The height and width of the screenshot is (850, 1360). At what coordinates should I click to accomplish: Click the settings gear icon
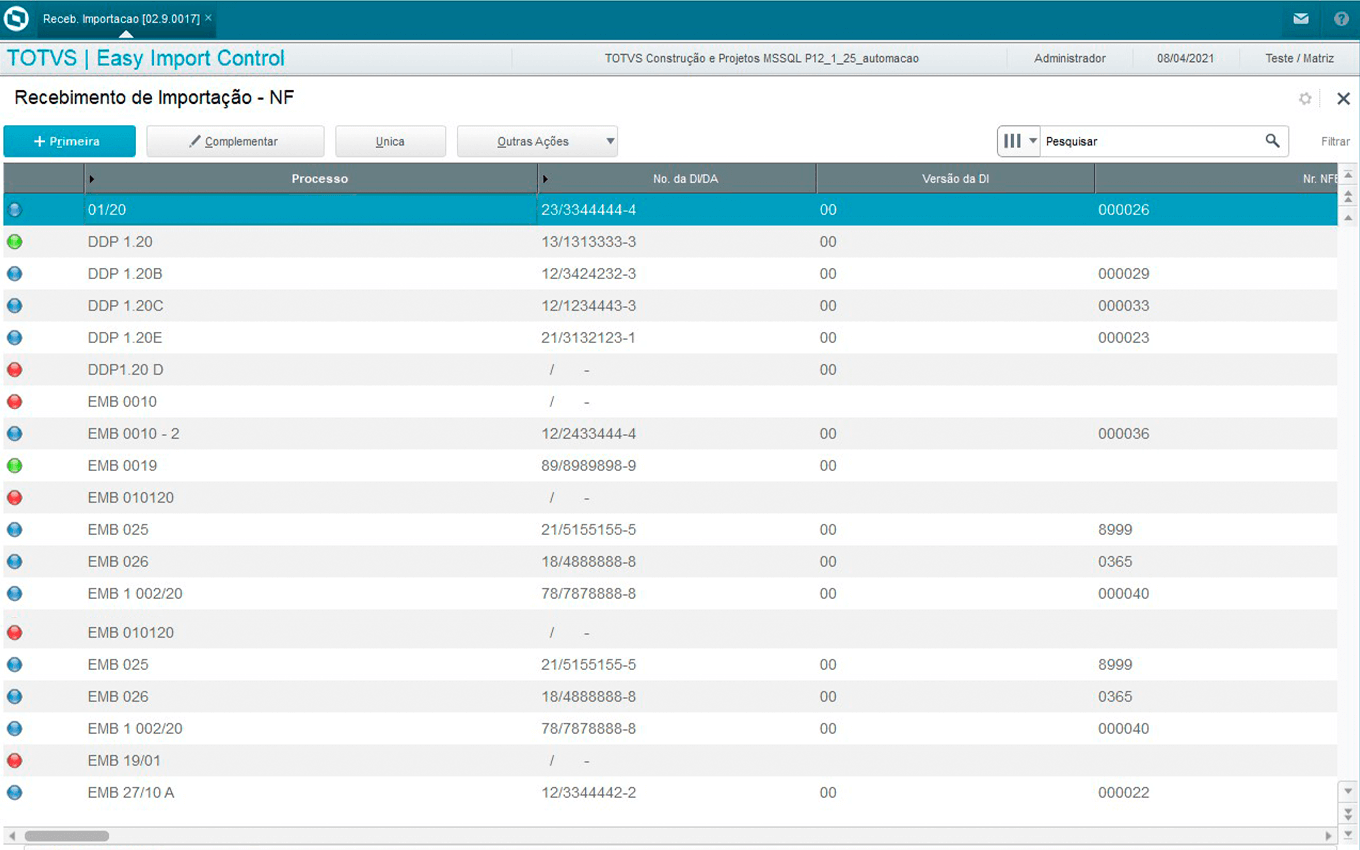coord(1305,98)
